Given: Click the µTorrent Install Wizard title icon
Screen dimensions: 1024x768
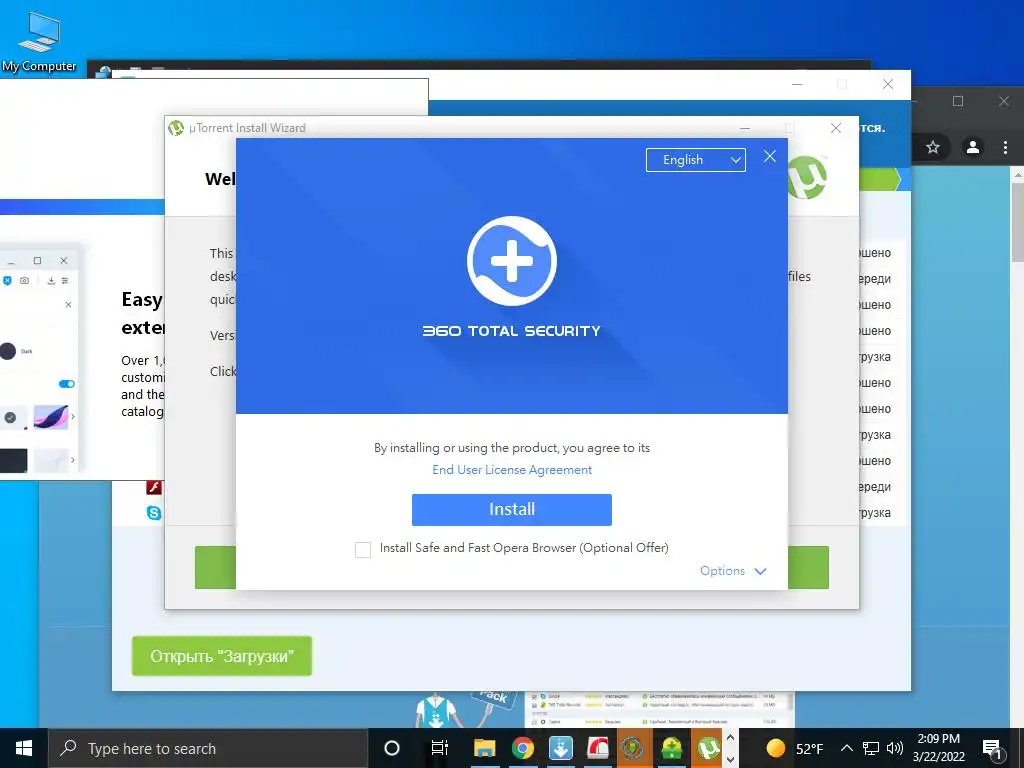Looking at the screenshot, I should click(176, 128).
